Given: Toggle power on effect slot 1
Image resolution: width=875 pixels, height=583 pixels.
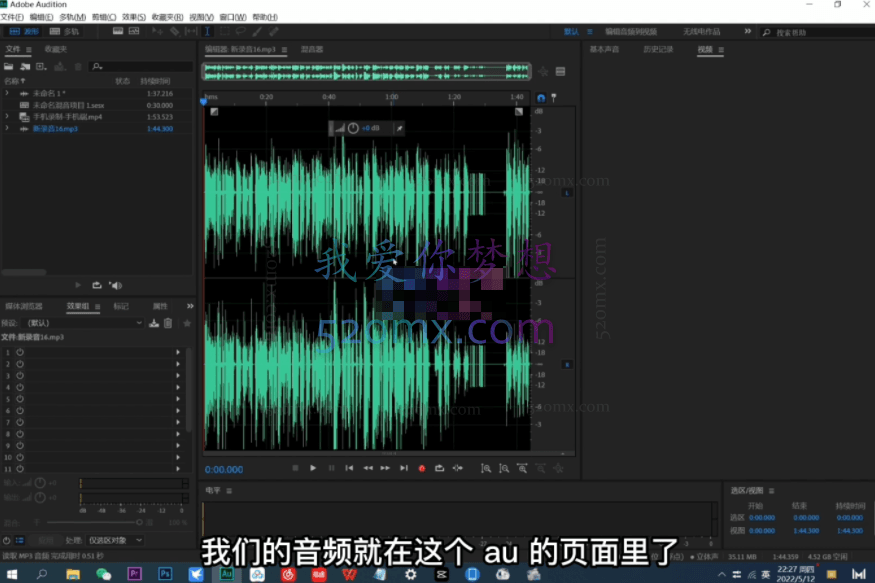Looking at the screenshot, I should click(x=19, y=351).
